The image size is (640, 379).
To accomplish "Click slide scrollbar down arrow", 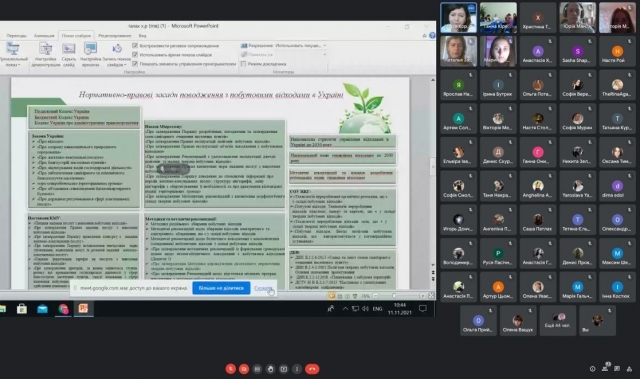I will 433,265.
